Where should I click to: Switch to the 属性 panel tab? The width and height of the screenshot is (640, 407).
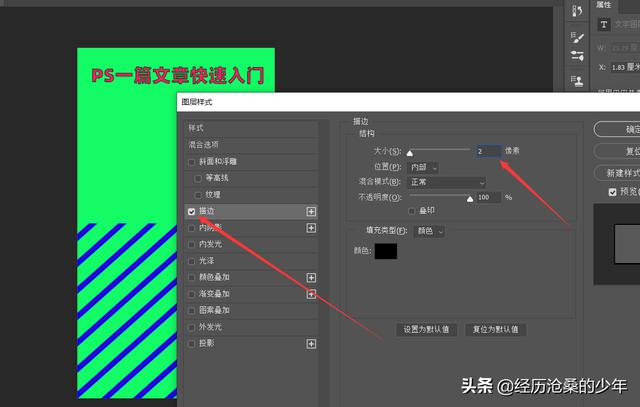tap(604, 5)
